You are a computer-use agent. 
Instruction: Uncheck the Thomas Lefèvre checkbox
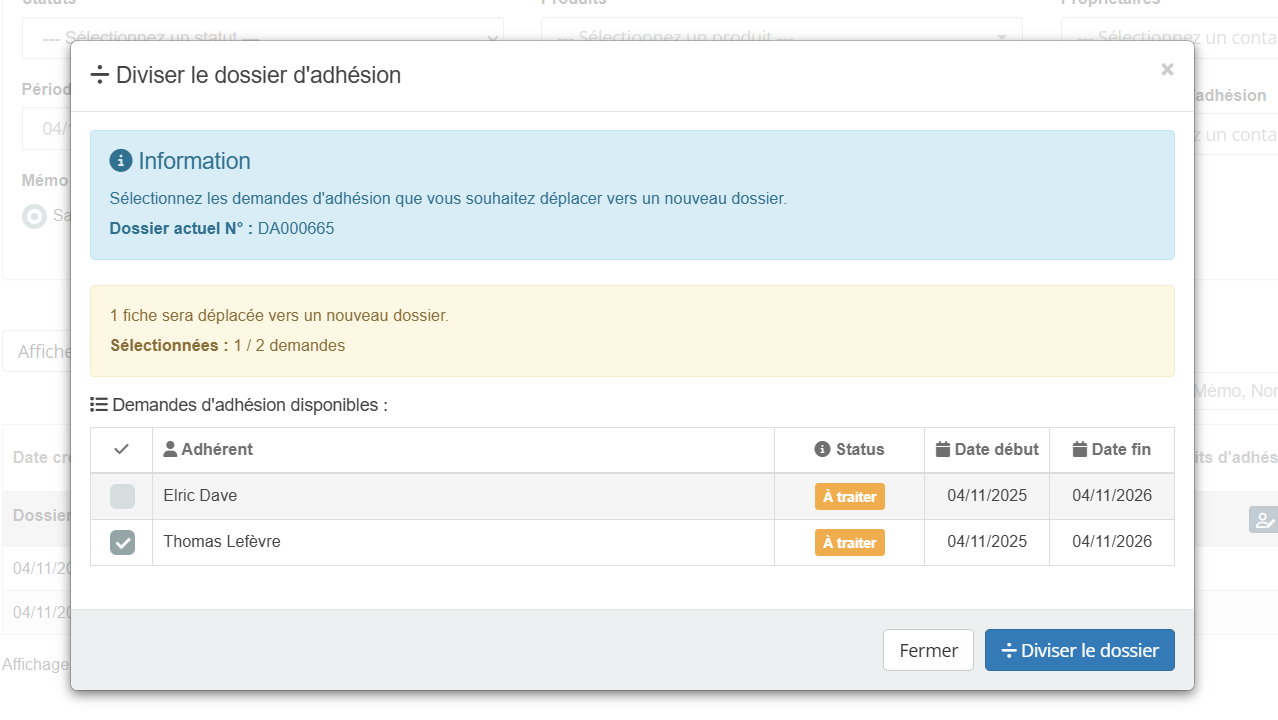click(x=122, y=543)
